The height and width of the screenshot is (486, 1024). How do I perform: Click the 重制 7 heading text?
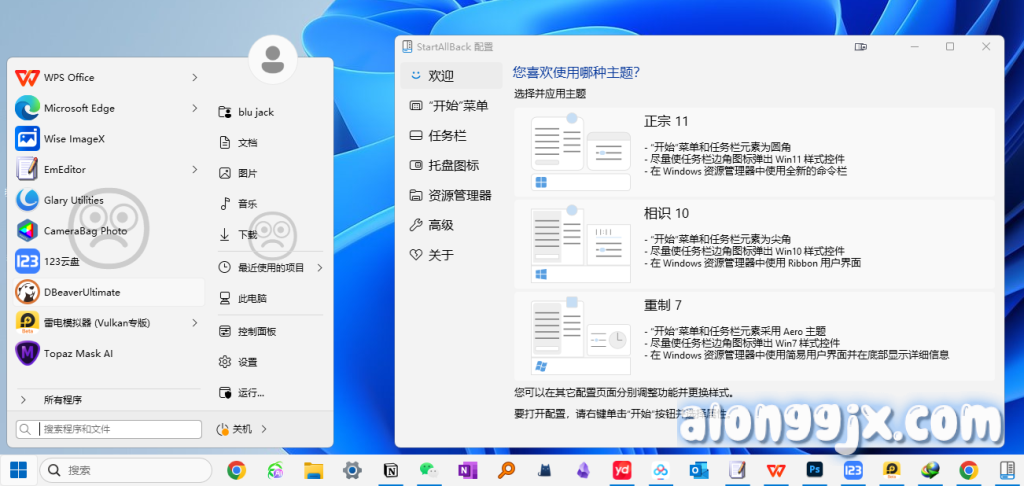(x=663, y=305)
